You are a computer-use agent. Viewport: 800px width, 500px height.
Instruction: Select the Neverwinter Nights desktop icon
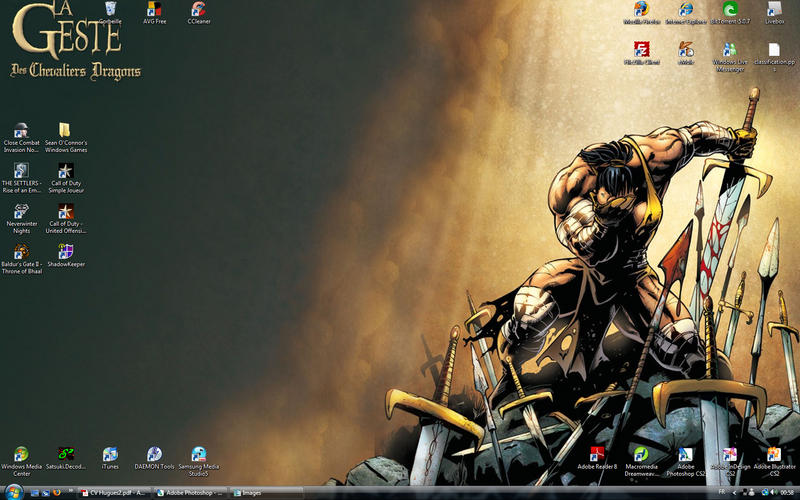coord(21,218)
